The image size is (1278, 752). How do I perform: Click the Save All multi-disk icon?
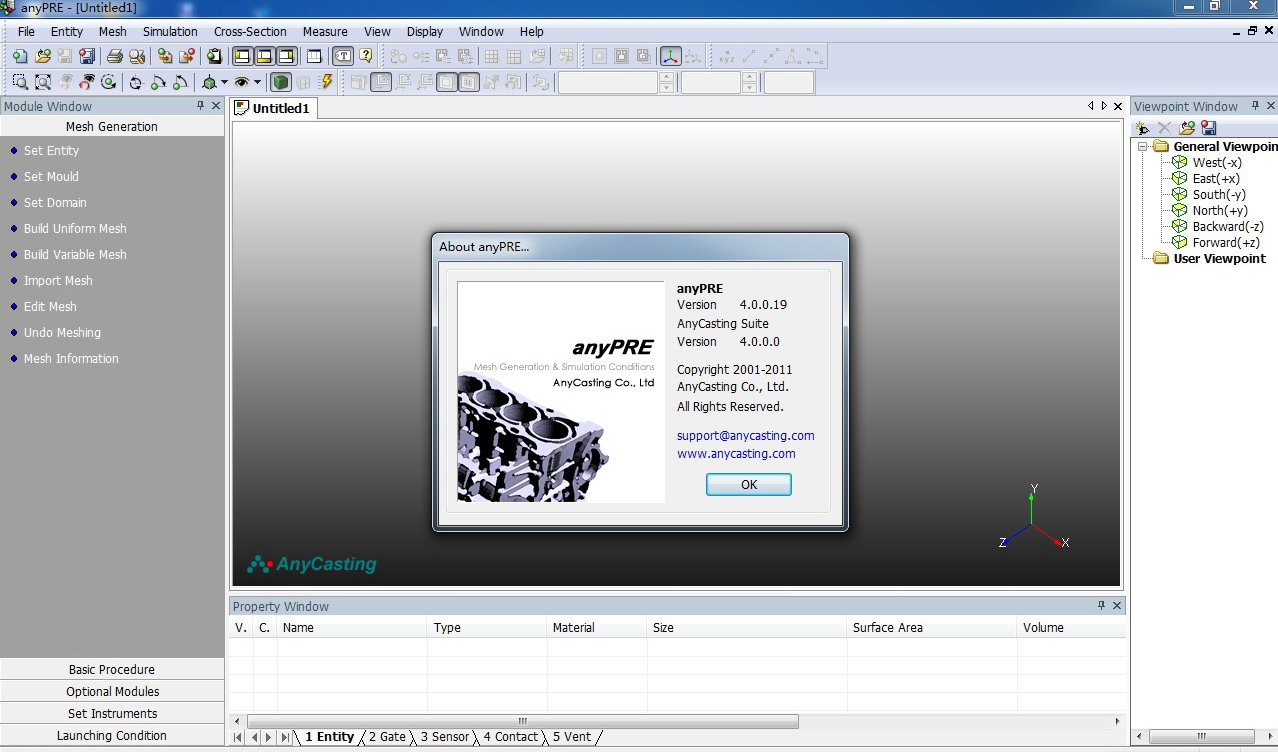[87, 57]
